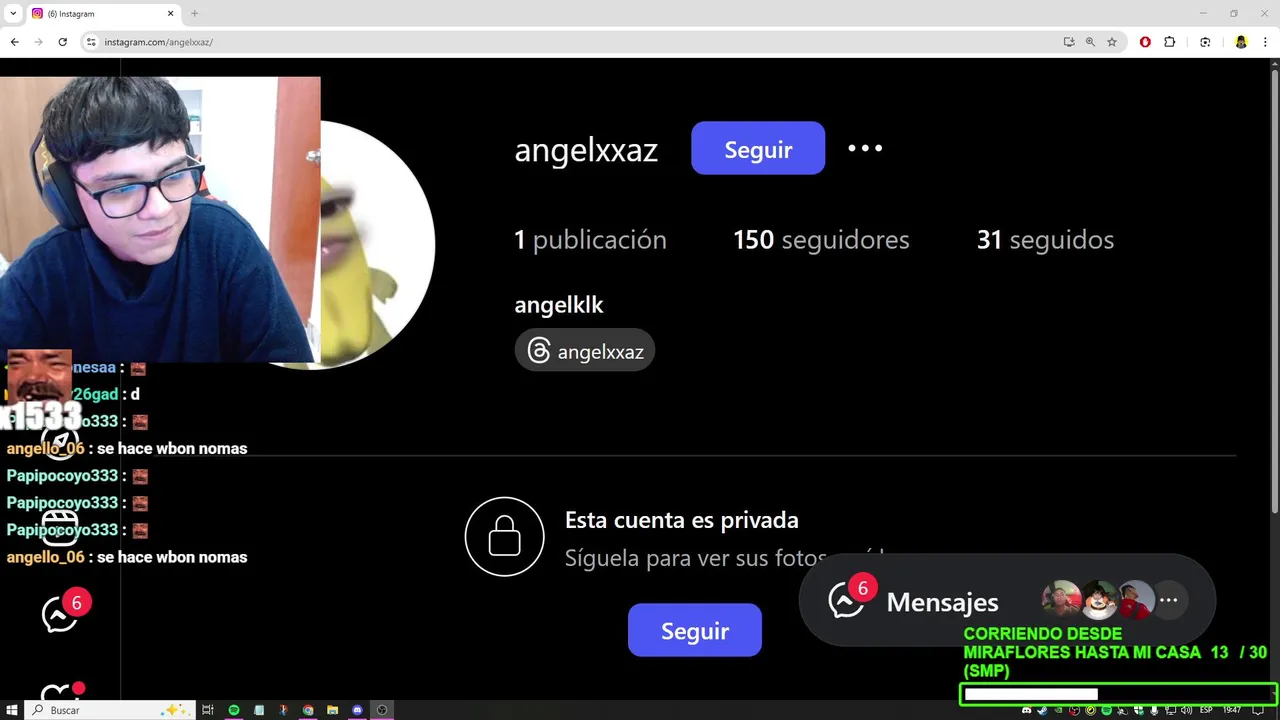Click the network tray icon
This screenshot has height=720, width=1280.
1170,710
